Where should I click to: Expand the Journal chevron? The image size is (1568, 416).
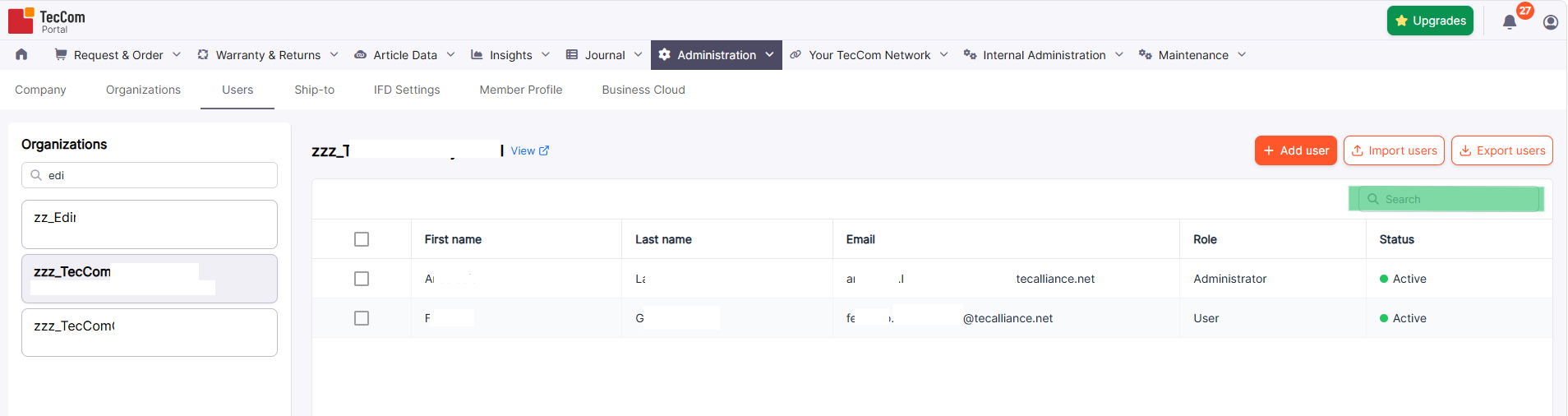click(638, 54)
